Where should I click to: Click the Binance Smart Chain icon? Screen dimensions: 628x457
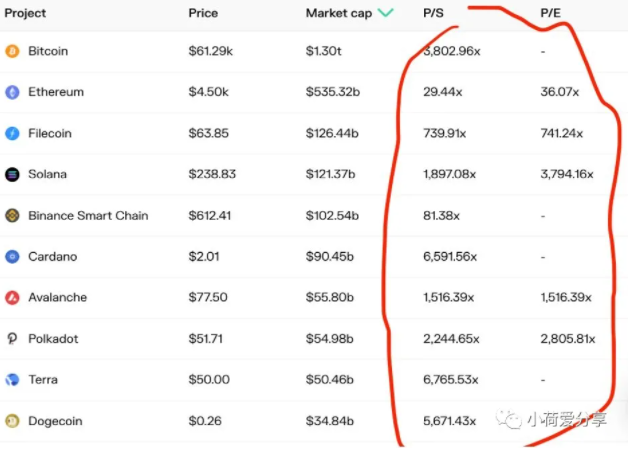(12, 215)
